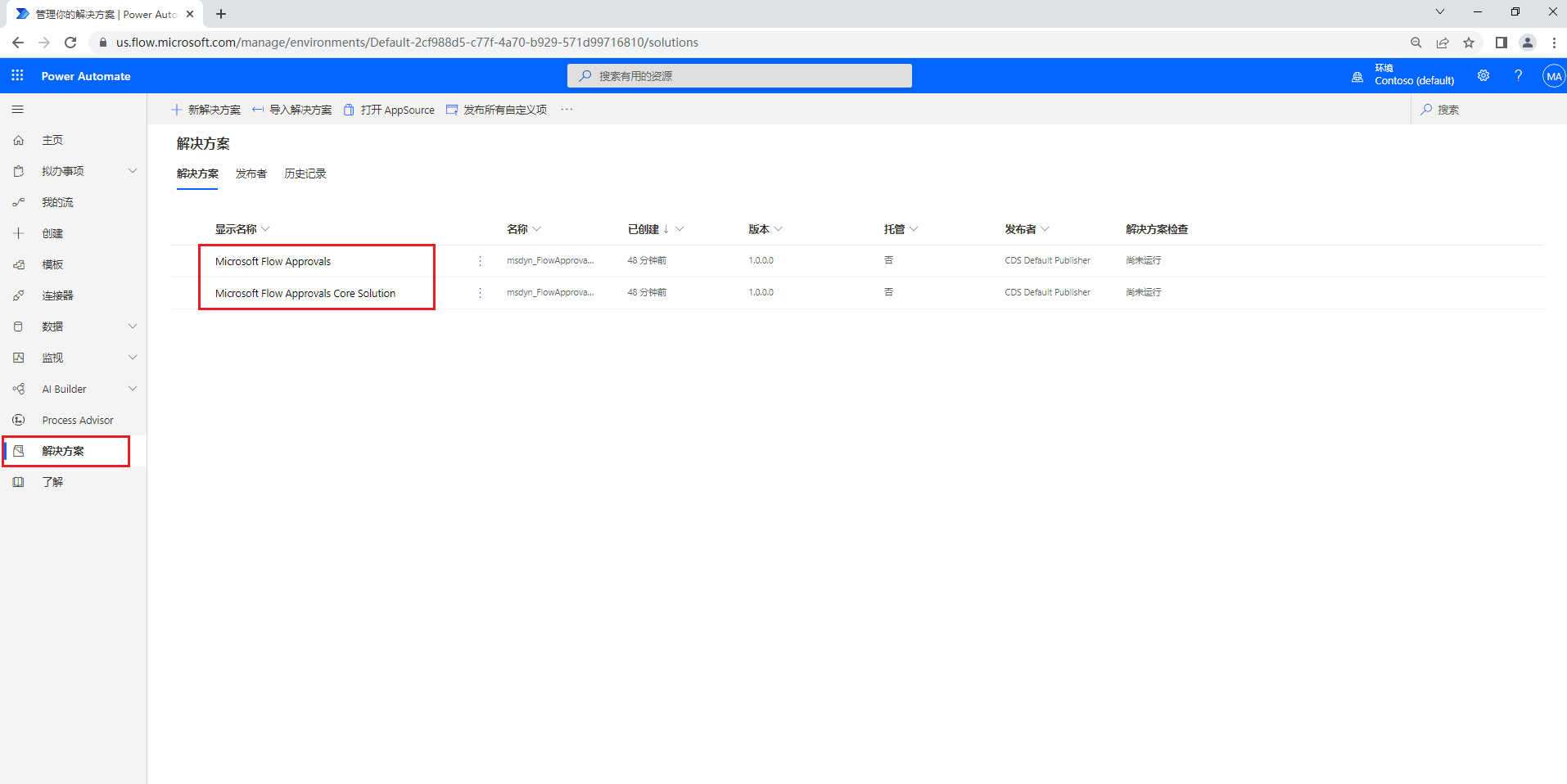The width and height of the screenshot is (1567, 784).
Task: Close the Power Automate browser tab
Action: (190, 14)
